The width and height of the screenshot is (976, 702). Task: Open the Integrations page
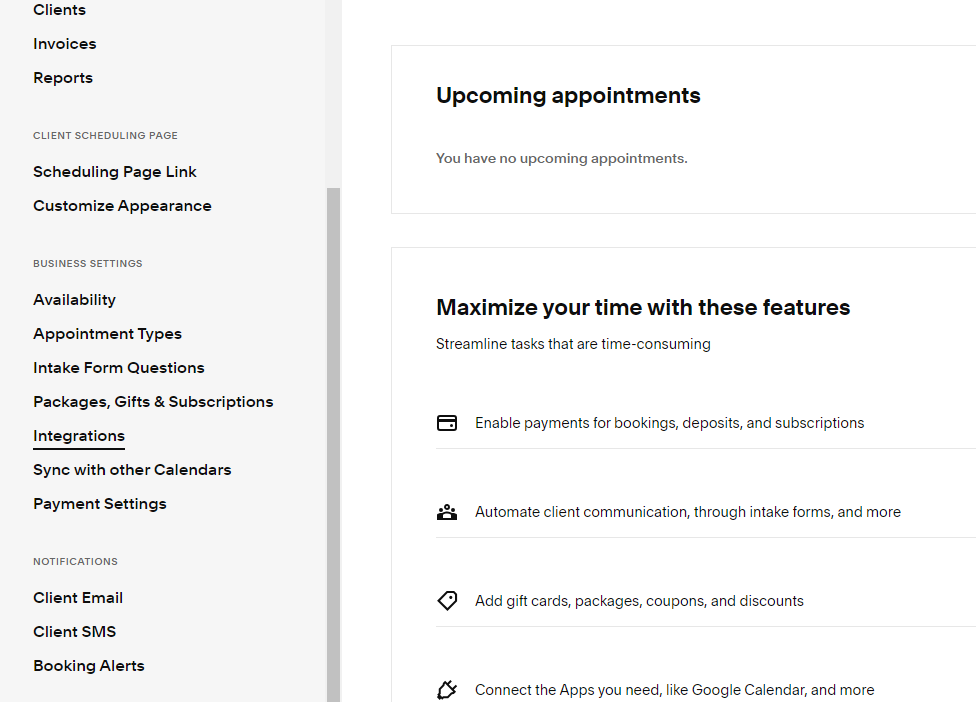78,436
